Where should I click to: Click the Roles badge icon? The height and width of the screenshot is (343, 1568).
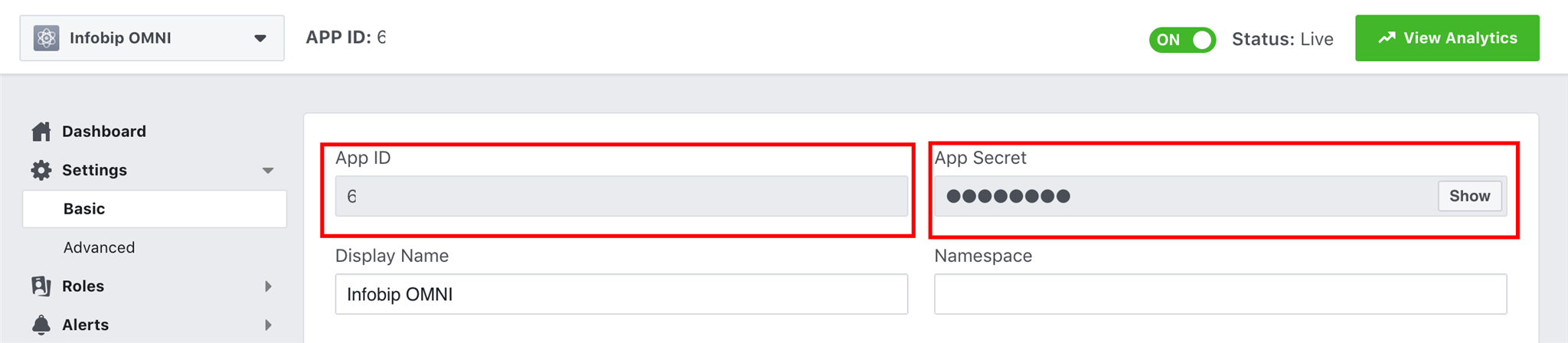(41, 286)
